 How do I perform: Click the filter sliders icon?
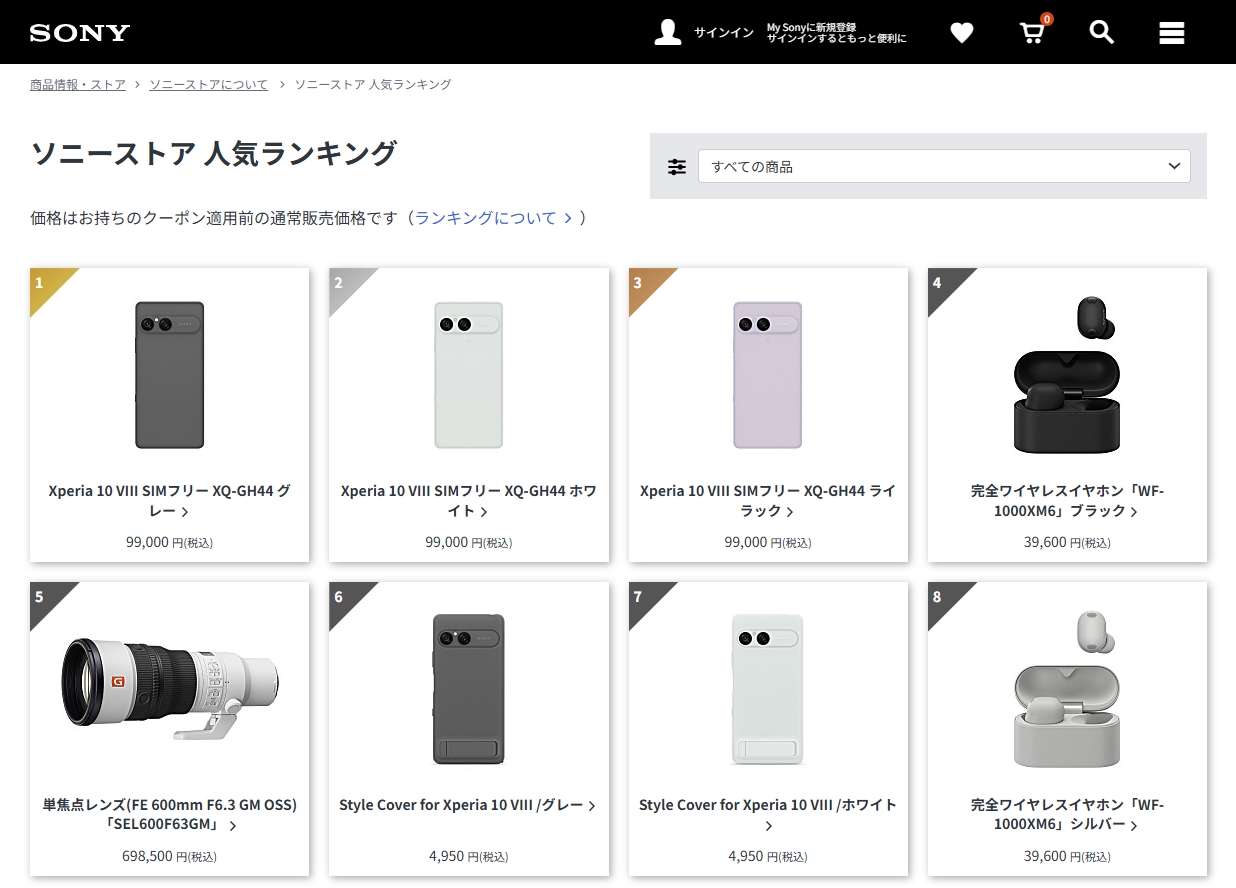(x=677, y=167)
